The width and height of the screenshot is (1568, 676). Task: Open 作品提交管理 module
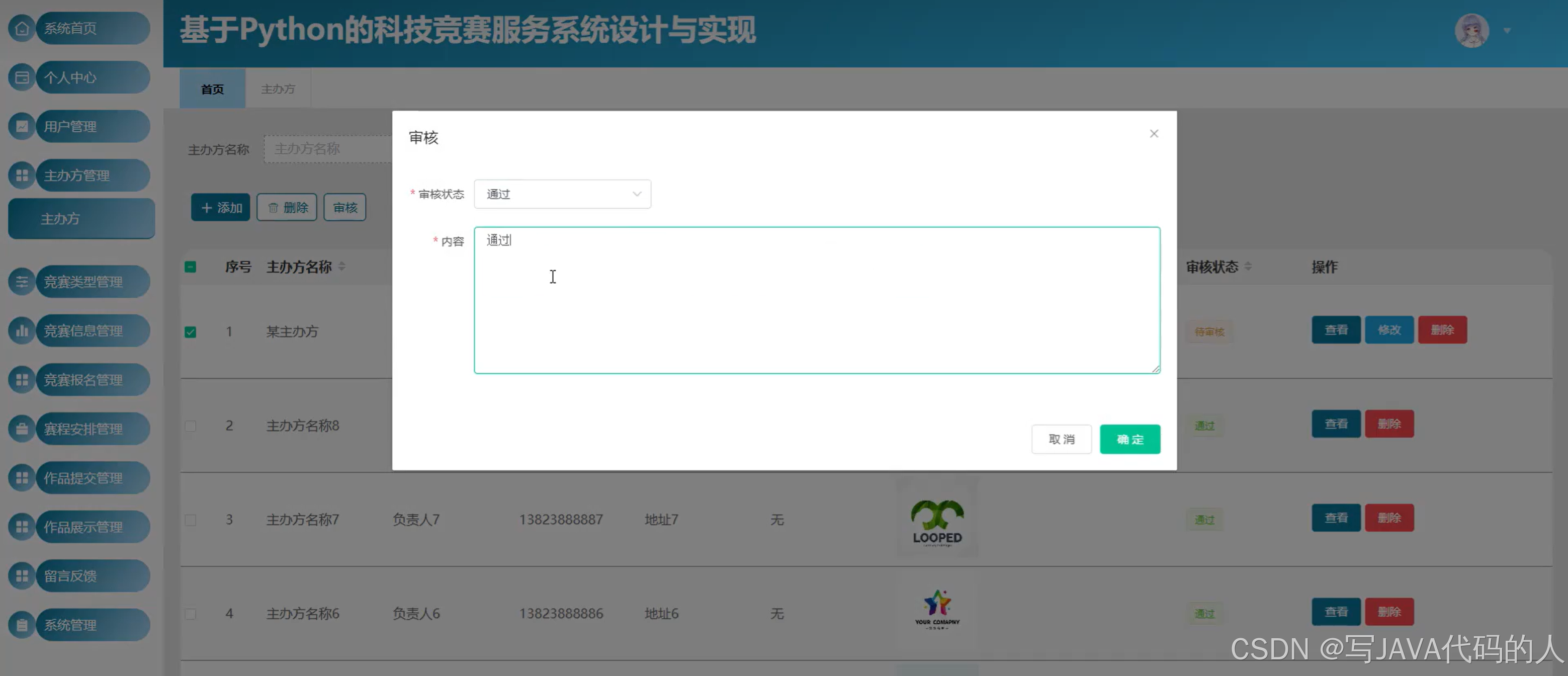point(81,477)
